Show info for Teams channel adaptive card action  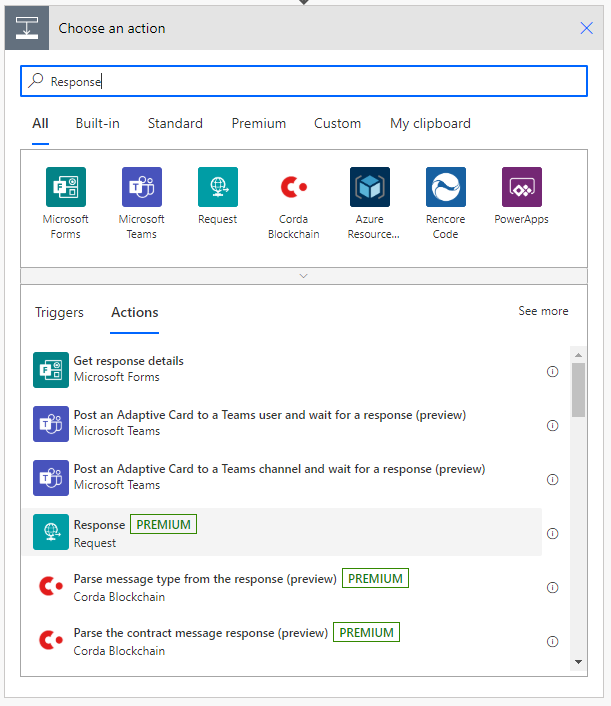pyautogui.click(x=552, y=480)
